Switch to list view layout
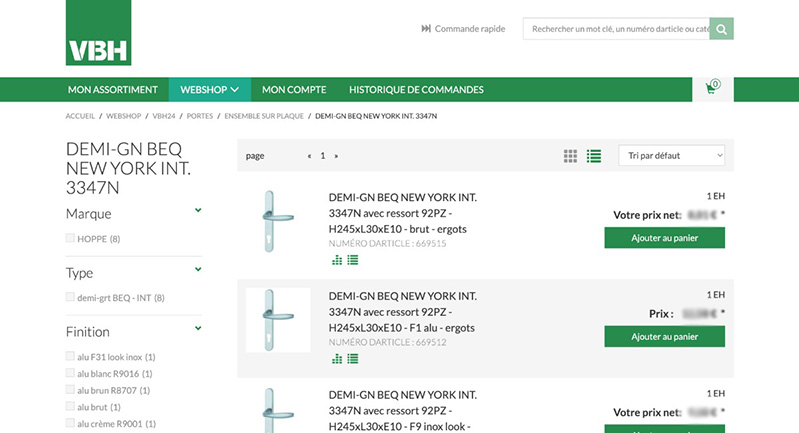 coord(594,156)
